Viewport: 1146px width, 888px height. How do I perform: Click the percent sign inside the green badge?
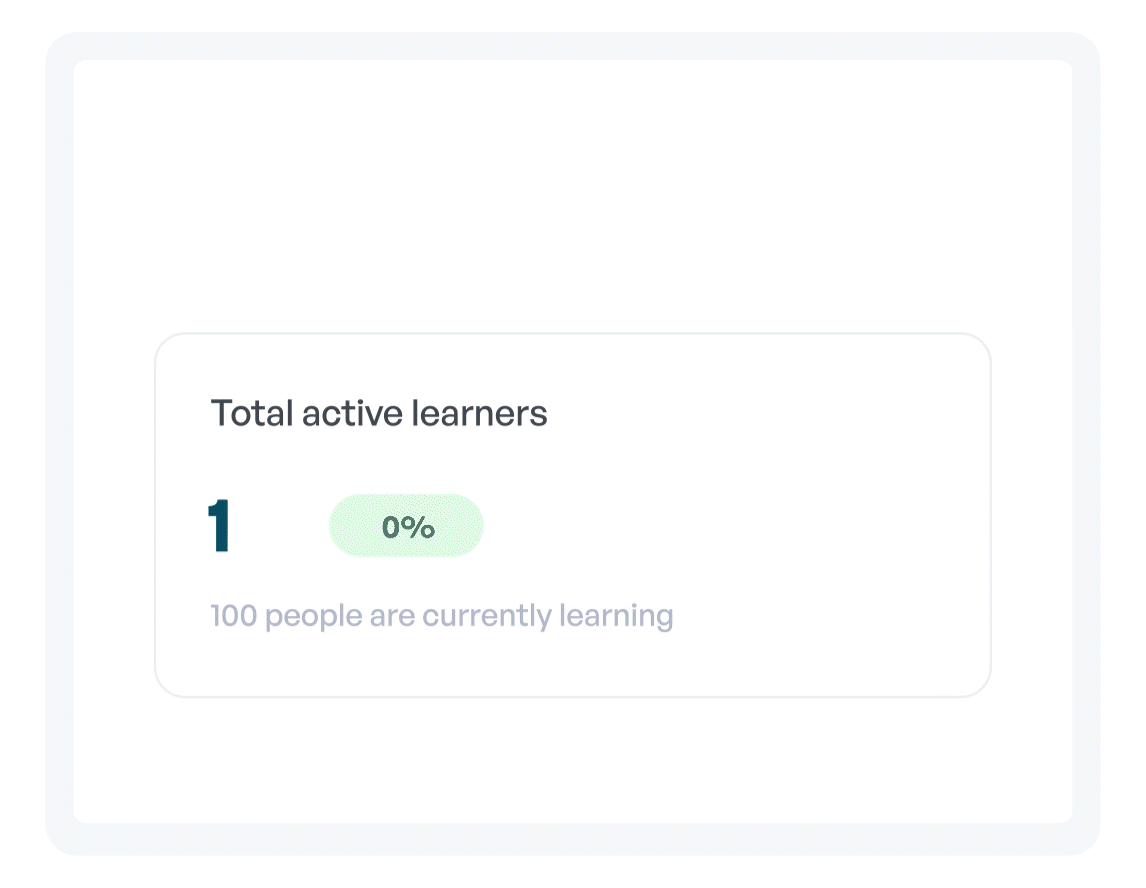(421, 527)
